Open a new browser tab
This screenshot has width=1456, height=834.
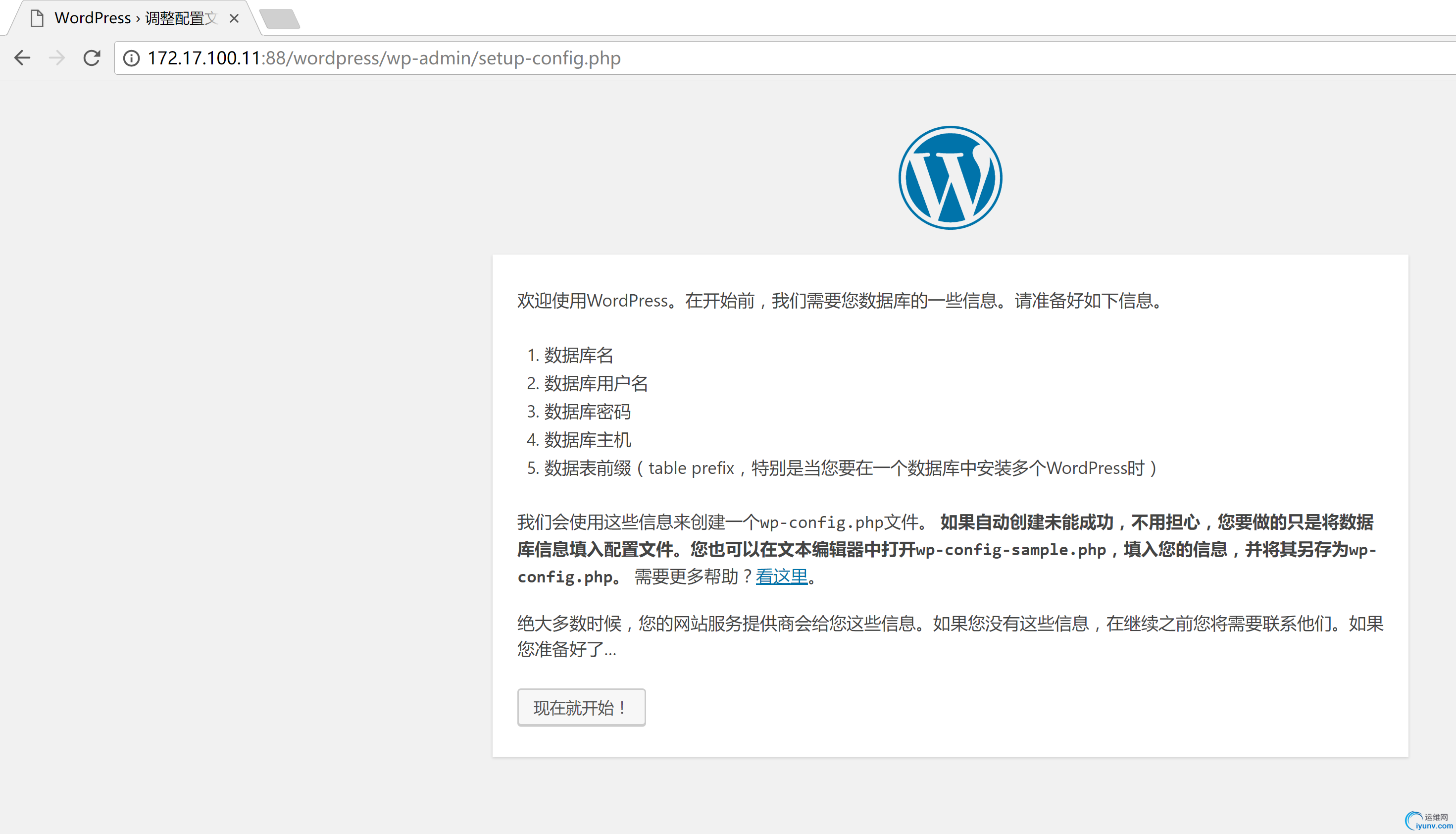pyautogui.click(x=279, y=18)
